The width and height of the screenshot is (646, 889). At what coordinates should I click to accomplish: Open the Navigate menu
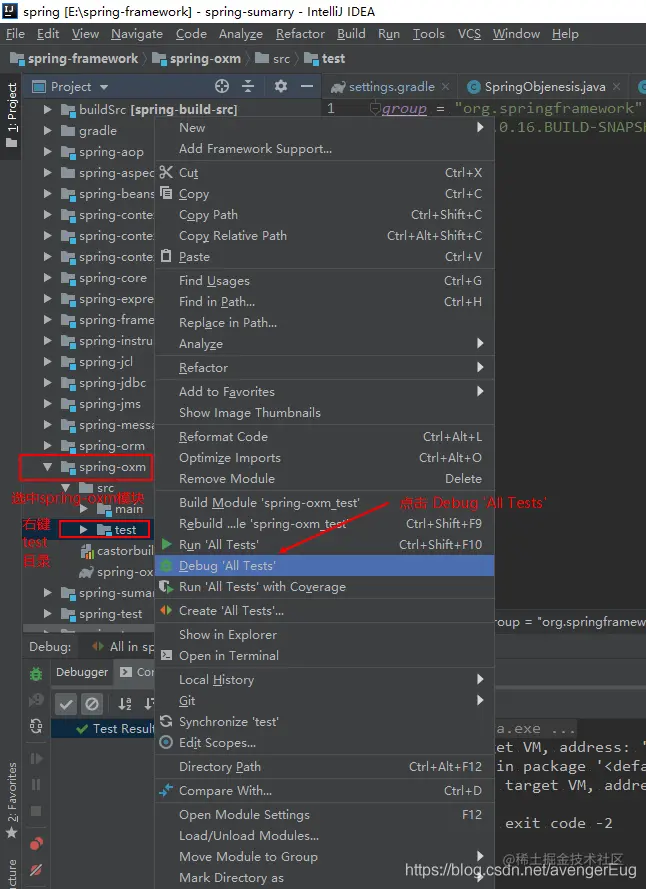point(137,34)
